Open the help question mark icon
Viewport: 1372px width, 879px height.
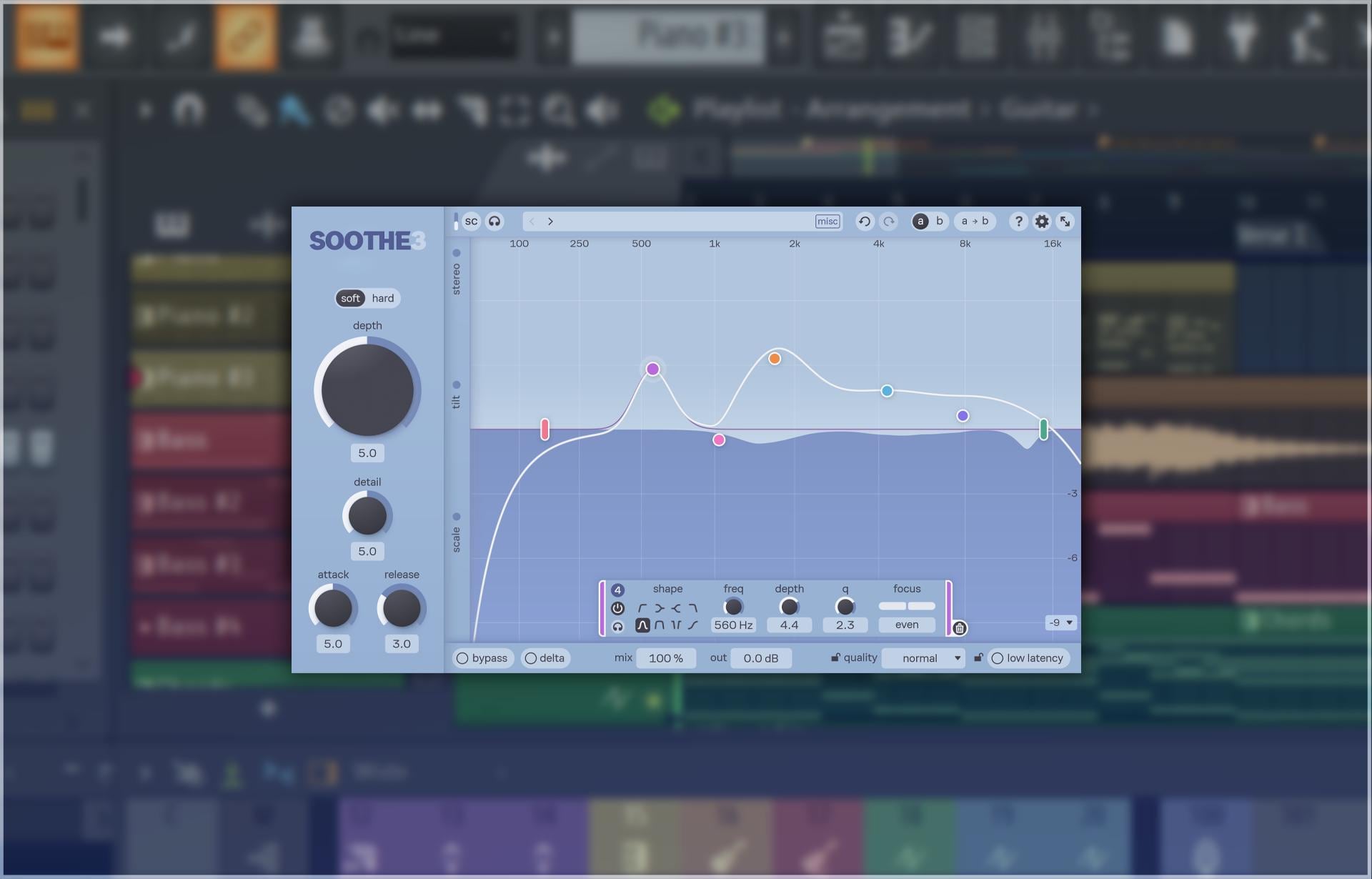[1018, 222]
